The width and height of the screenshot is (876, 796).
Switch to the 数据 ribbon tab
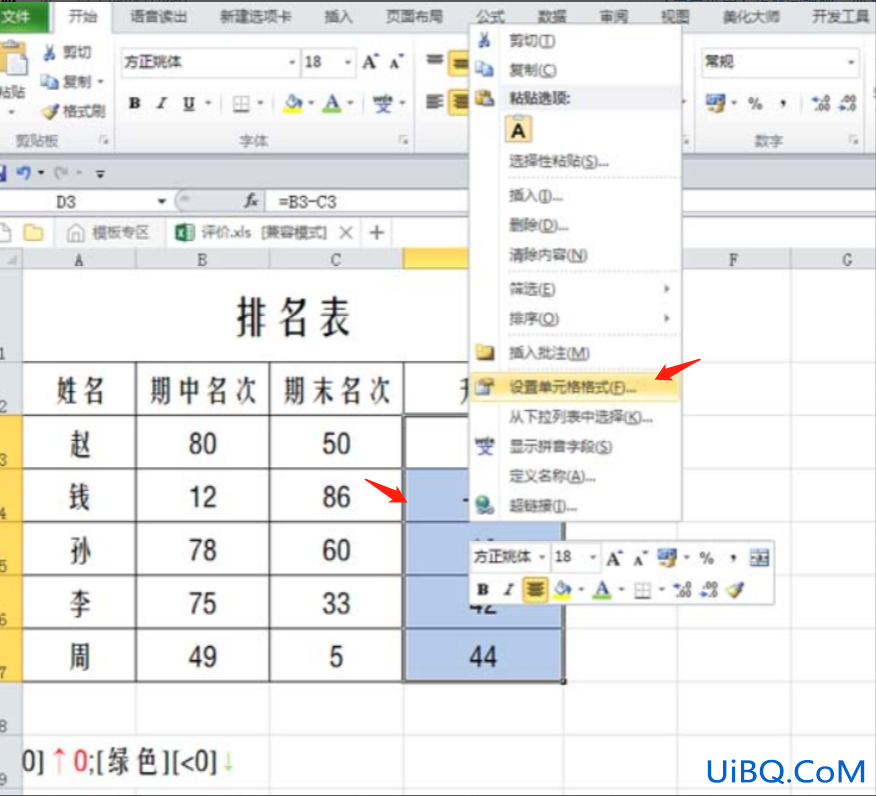552,17
